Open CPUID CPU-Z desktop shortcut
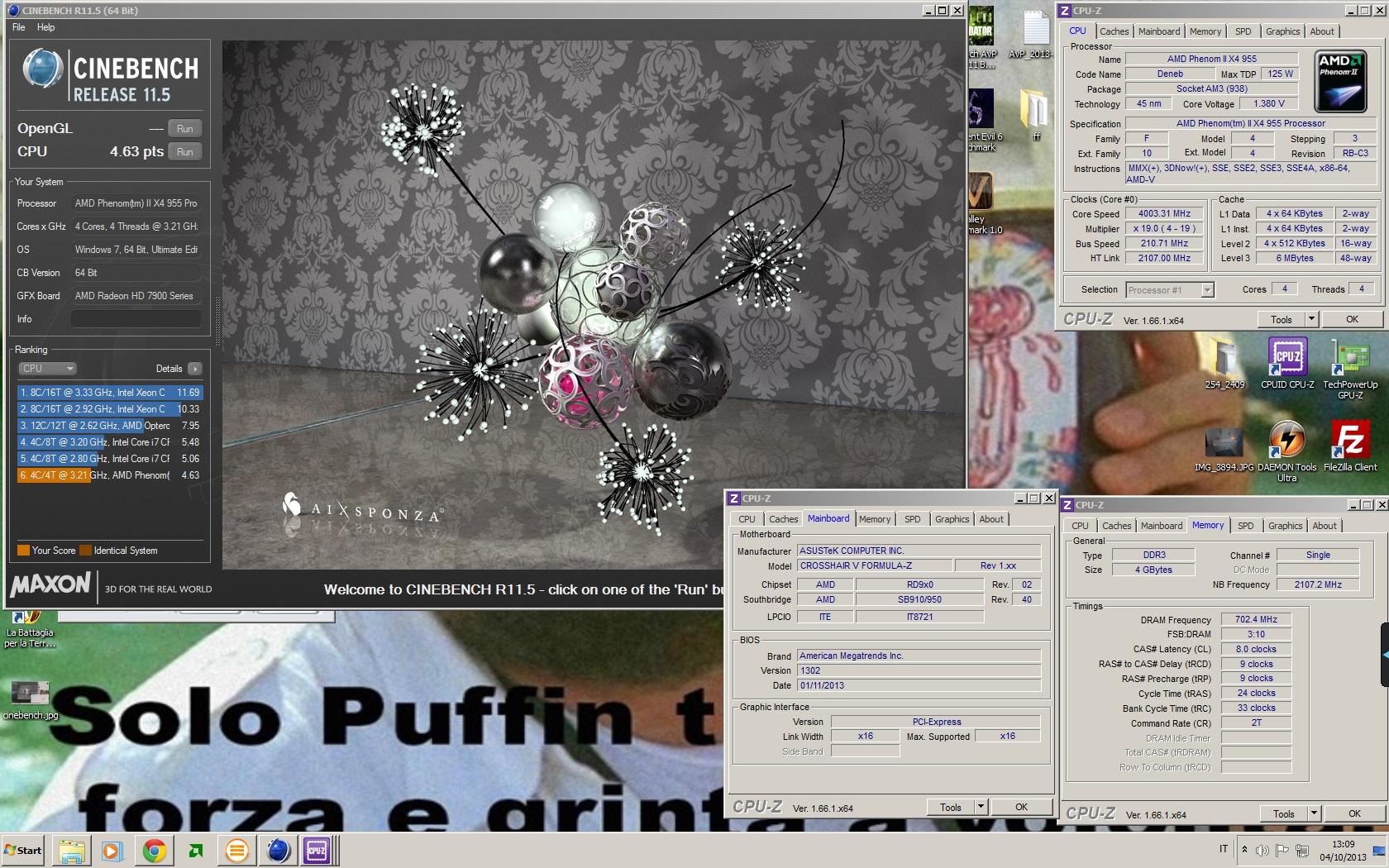Image resolution: width=1389 pixels, height=868 pixels. 1287,364
